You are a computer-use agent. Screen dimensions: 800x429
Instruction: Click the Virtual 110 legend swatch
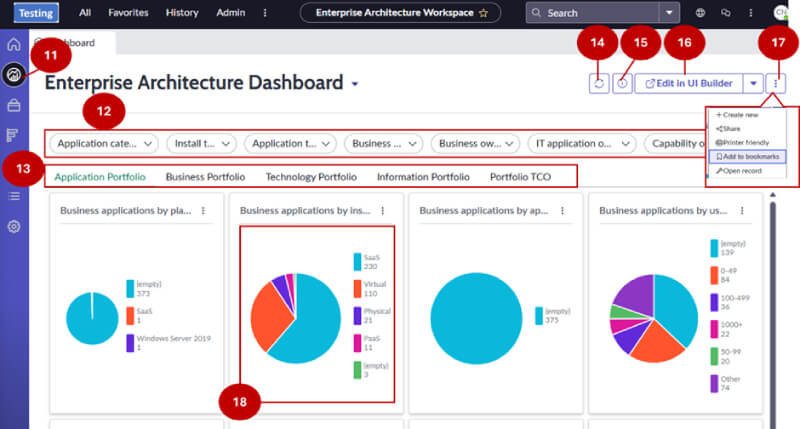(x=357, y=289)
